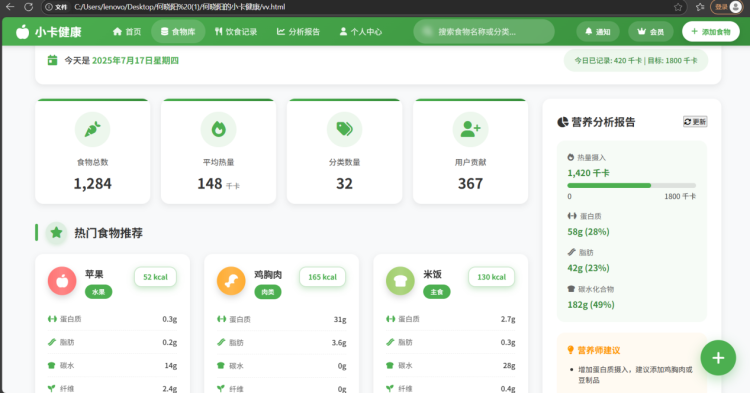750x393 pixels.
Task: Click fat icon in 苹果 card
Action: click(52, 342)
